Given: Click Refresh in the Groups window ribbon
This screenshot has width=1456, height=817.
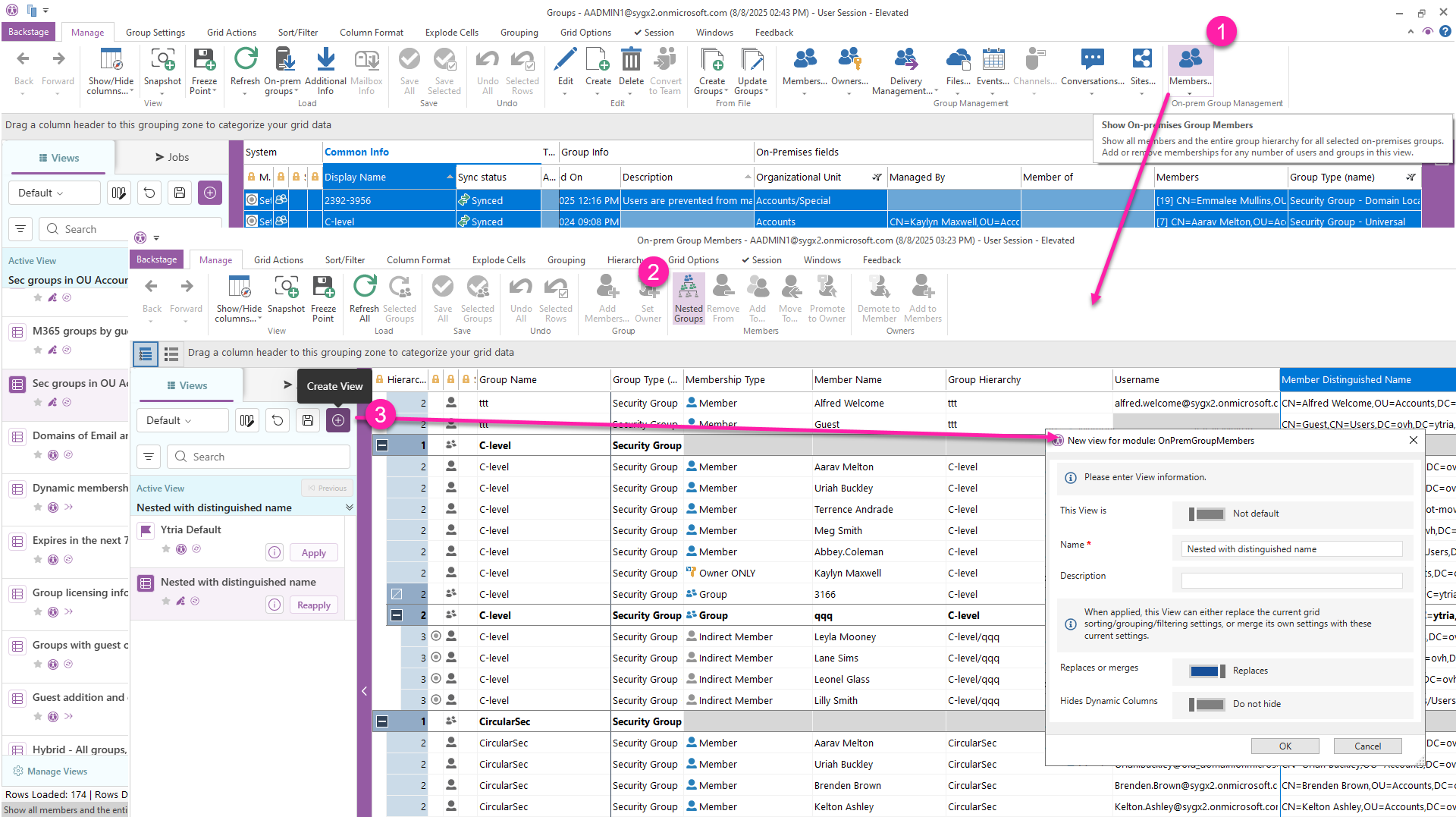Looking at the screenshot, I should click(245, 67).
